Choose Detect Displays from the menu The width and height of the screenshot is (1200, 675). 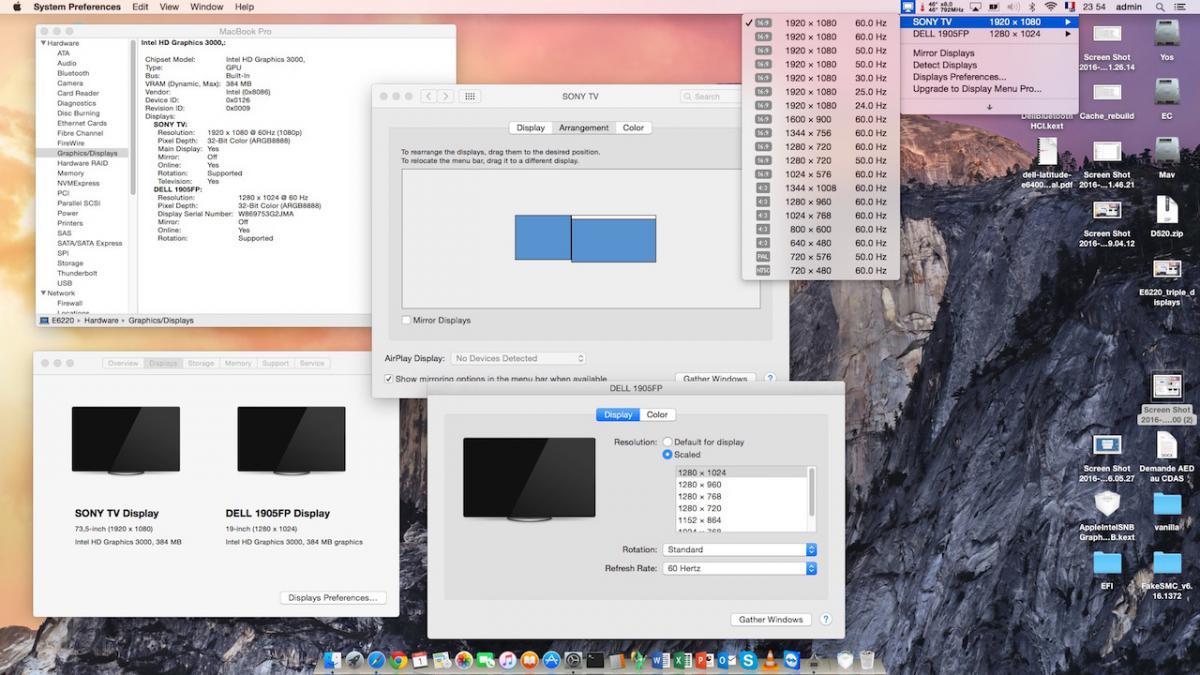(x=944, y=65)
